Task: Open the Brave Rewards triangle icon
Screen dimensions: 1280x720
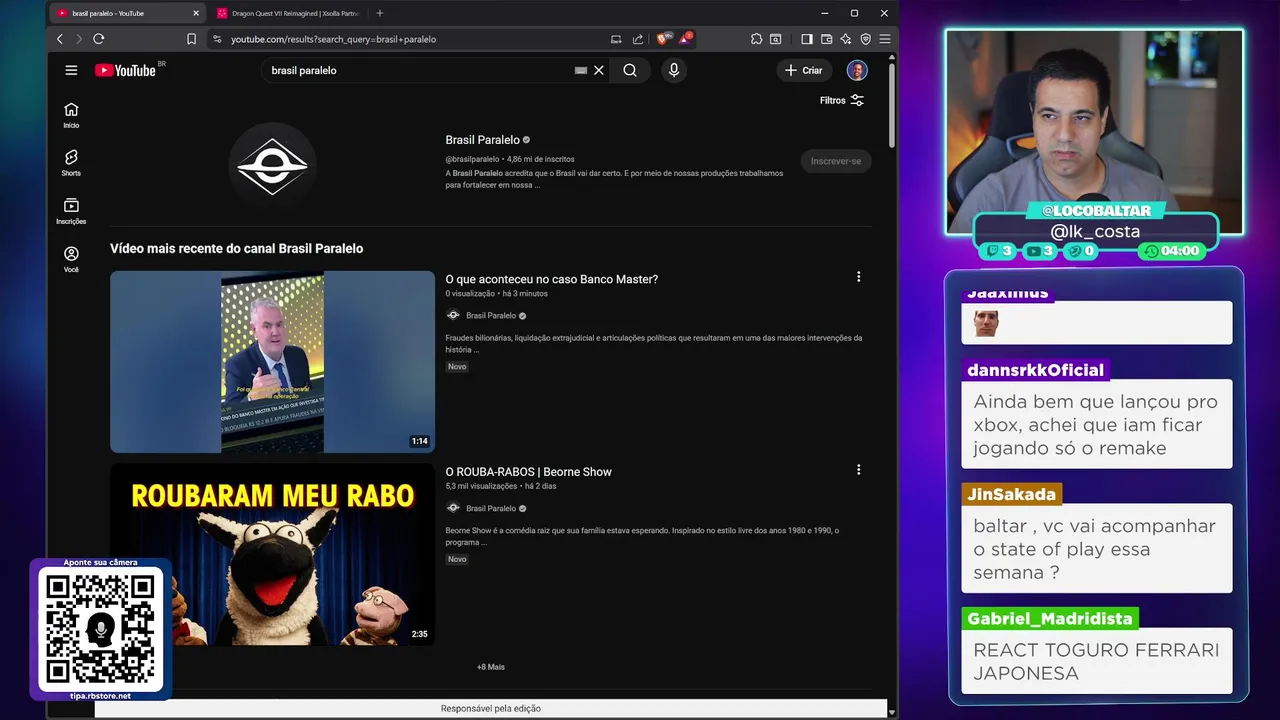Action: pos(685,39)
